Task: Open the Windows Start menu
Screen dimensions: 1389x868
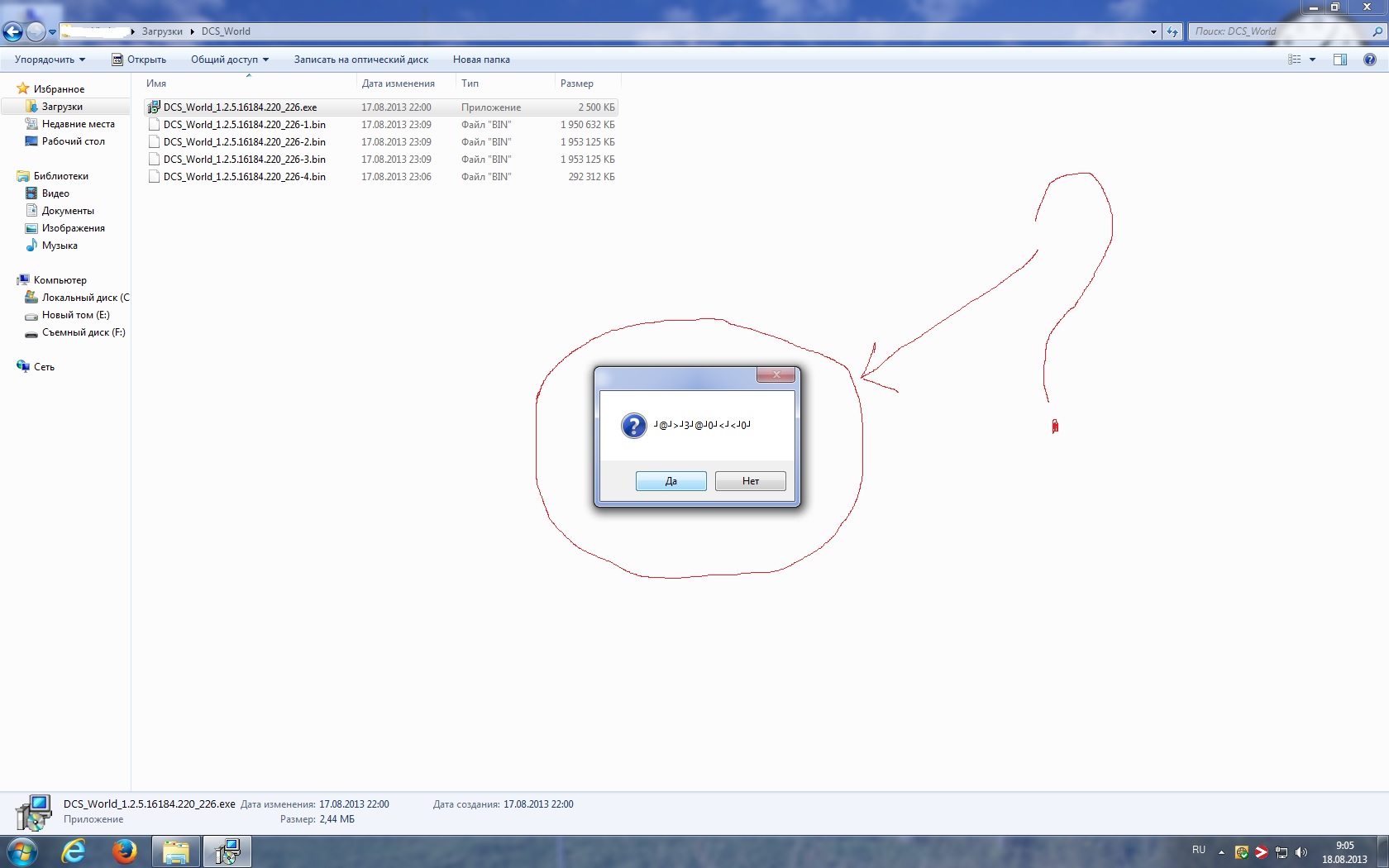Action: point(22,851)
